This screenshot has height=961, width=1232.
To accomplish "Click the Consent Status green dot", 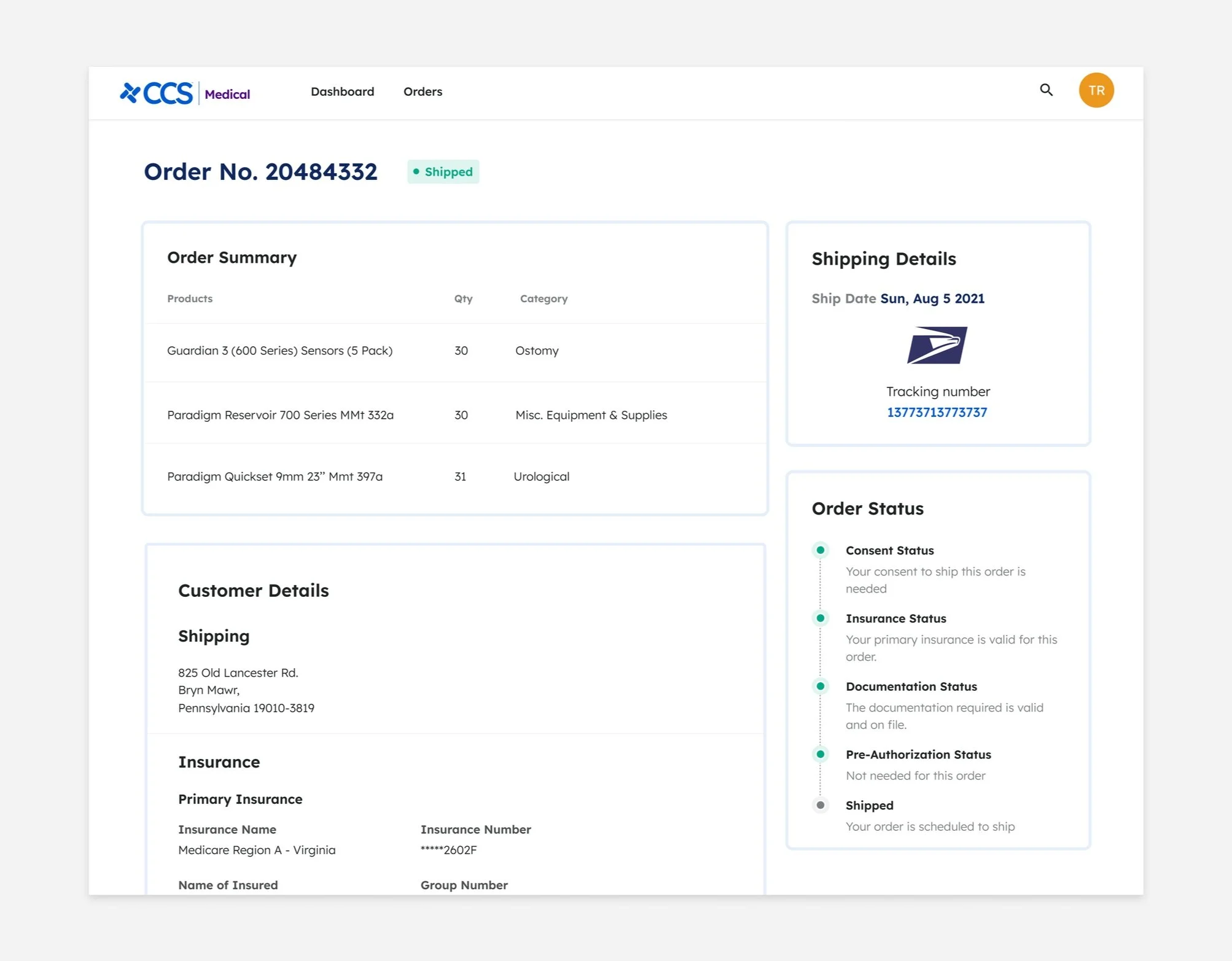I will (x=820, y=550).
